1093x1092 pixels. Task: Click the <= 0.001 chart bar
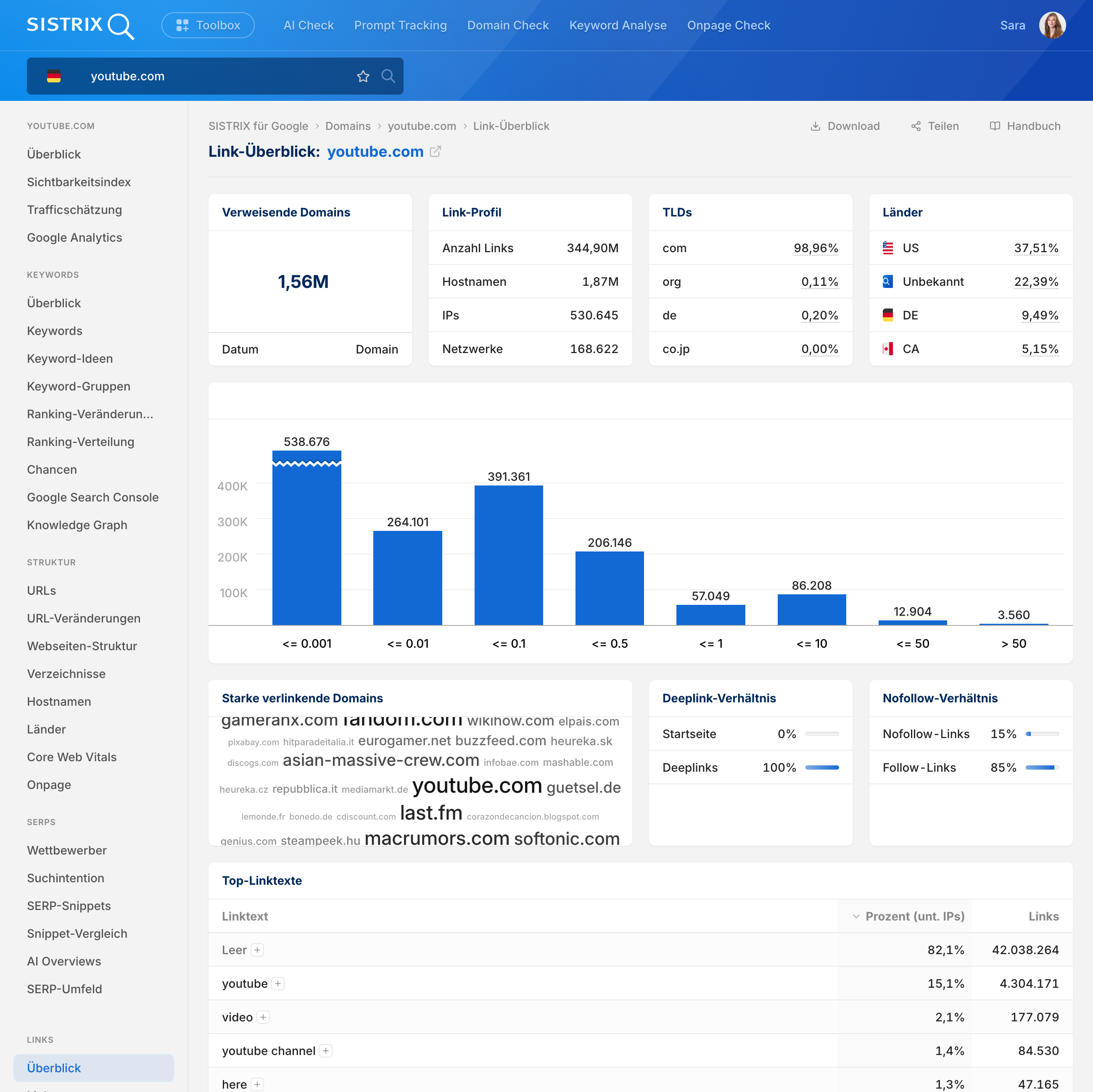coord(306,537)
